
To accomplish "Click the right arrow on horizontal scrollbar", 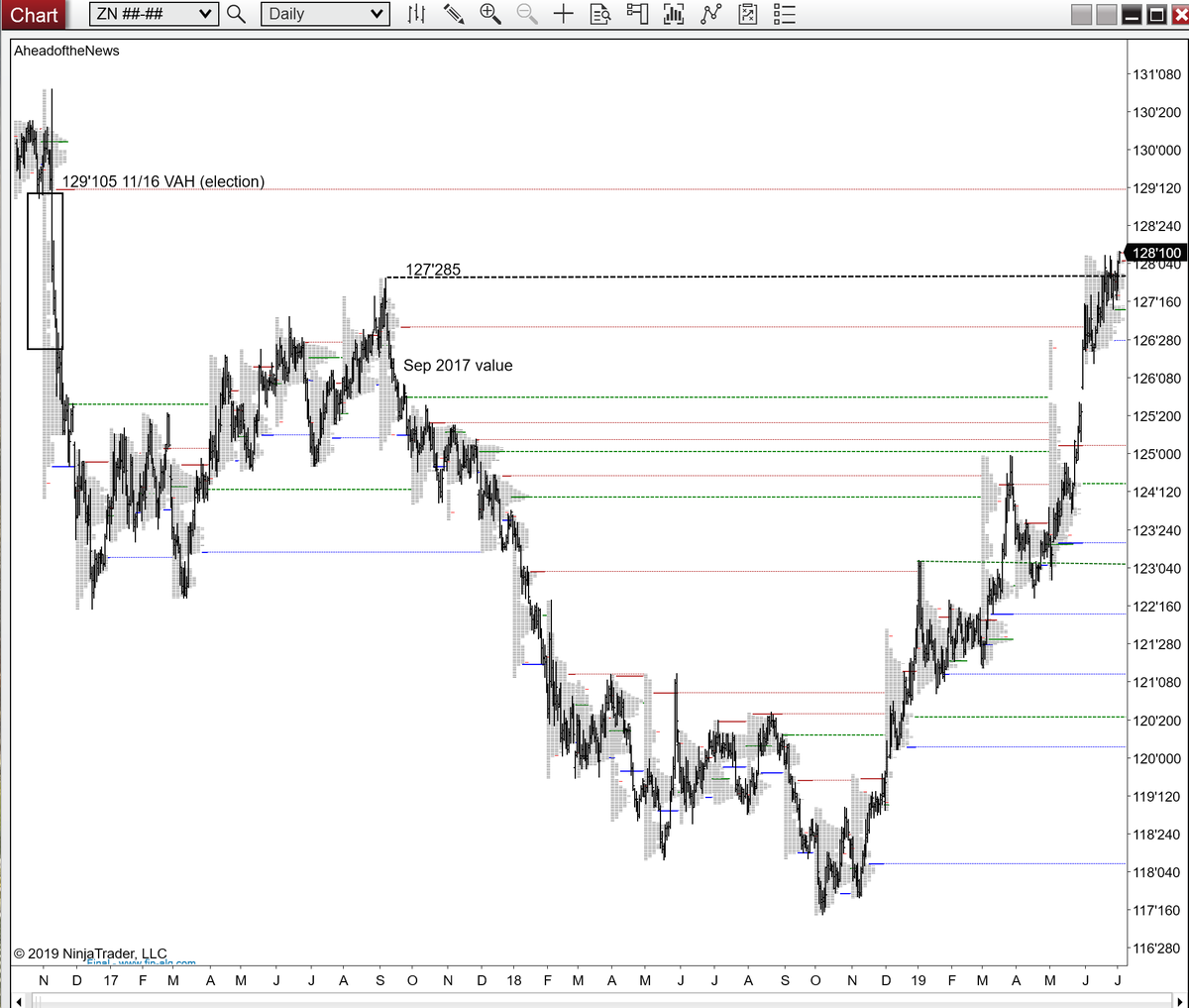I will [1181, 1000].
